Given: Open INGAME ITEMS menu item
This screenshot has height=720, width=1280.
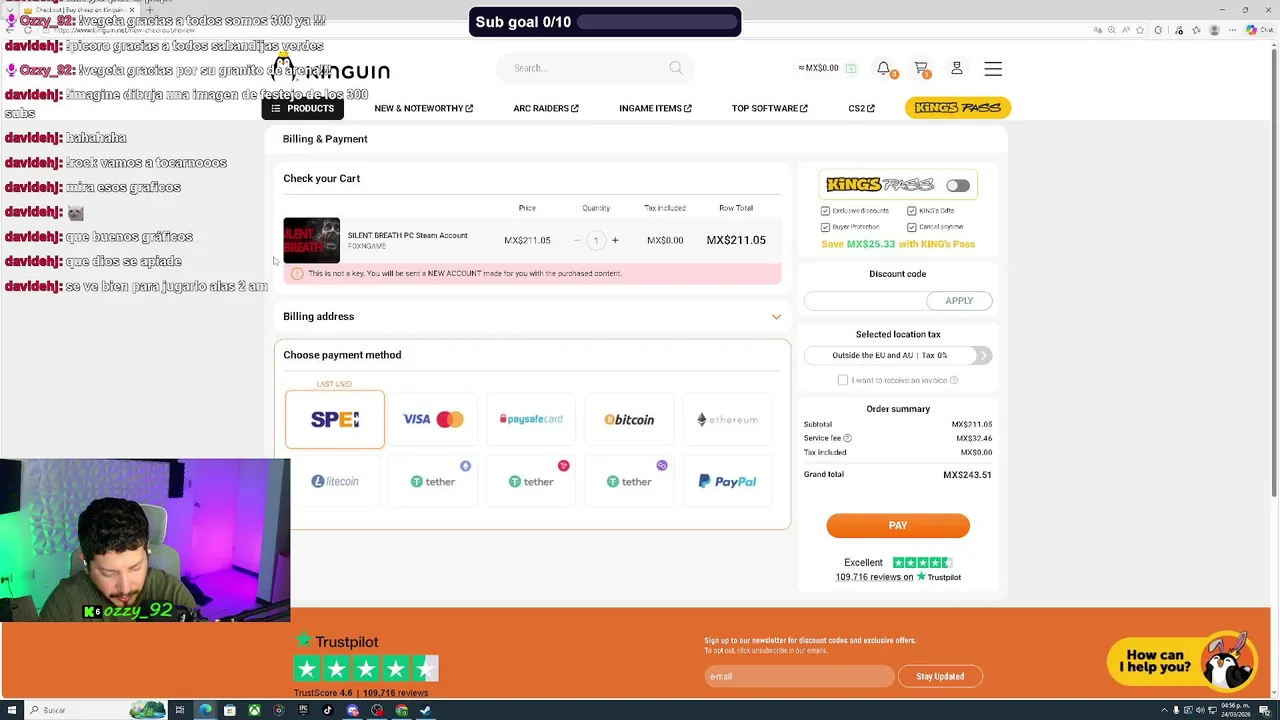Looking at the screenshot, I should tap(655, 108).
